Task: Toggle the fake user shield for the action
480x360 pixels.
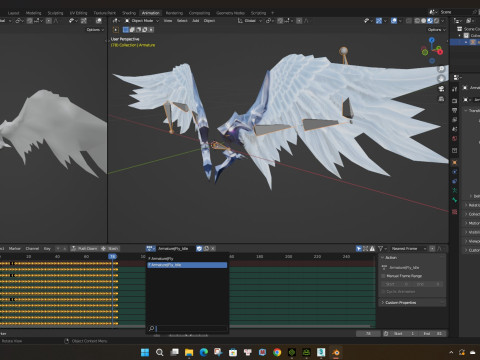Action: click(199, 248)
